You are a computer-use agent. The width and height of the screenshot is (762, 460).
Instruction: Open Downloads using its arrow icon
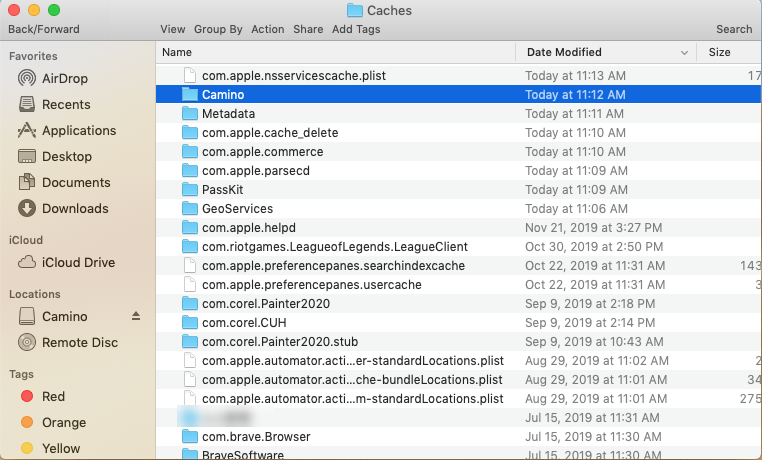click(x=27, y=208)
